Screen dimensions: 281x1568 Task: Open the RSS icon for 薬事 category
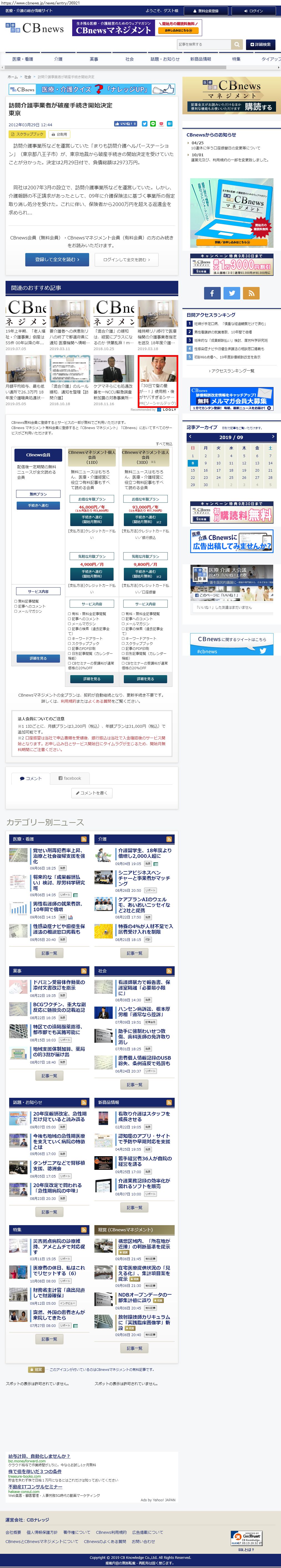pyautogui.click(x=84, y=971)
